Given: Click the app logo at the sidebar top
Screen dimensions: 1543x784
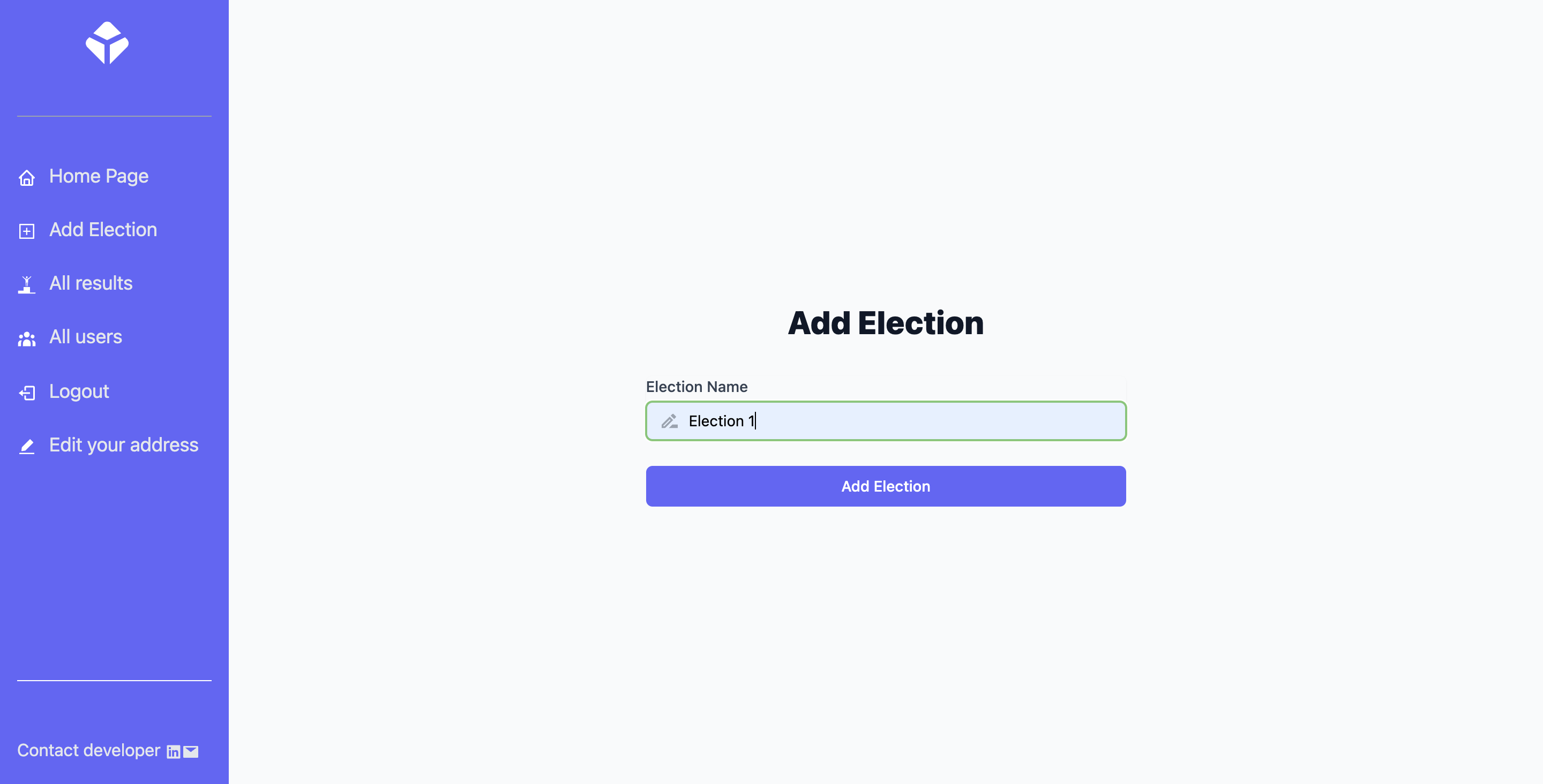Looking at the screenshot, I should 108,43.
